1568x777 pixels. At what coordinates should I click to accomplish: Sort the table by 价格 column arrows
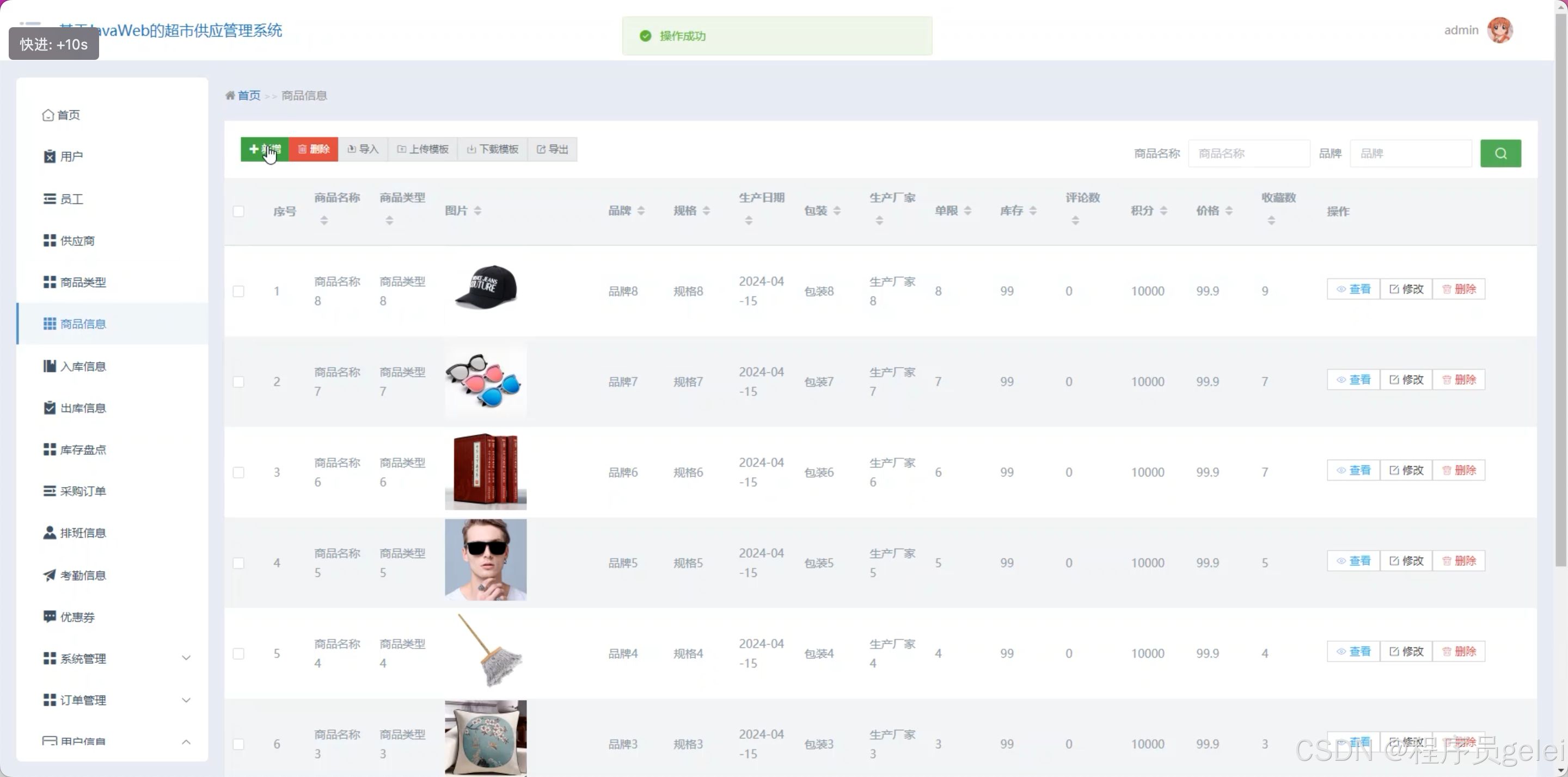(1229, 211)
